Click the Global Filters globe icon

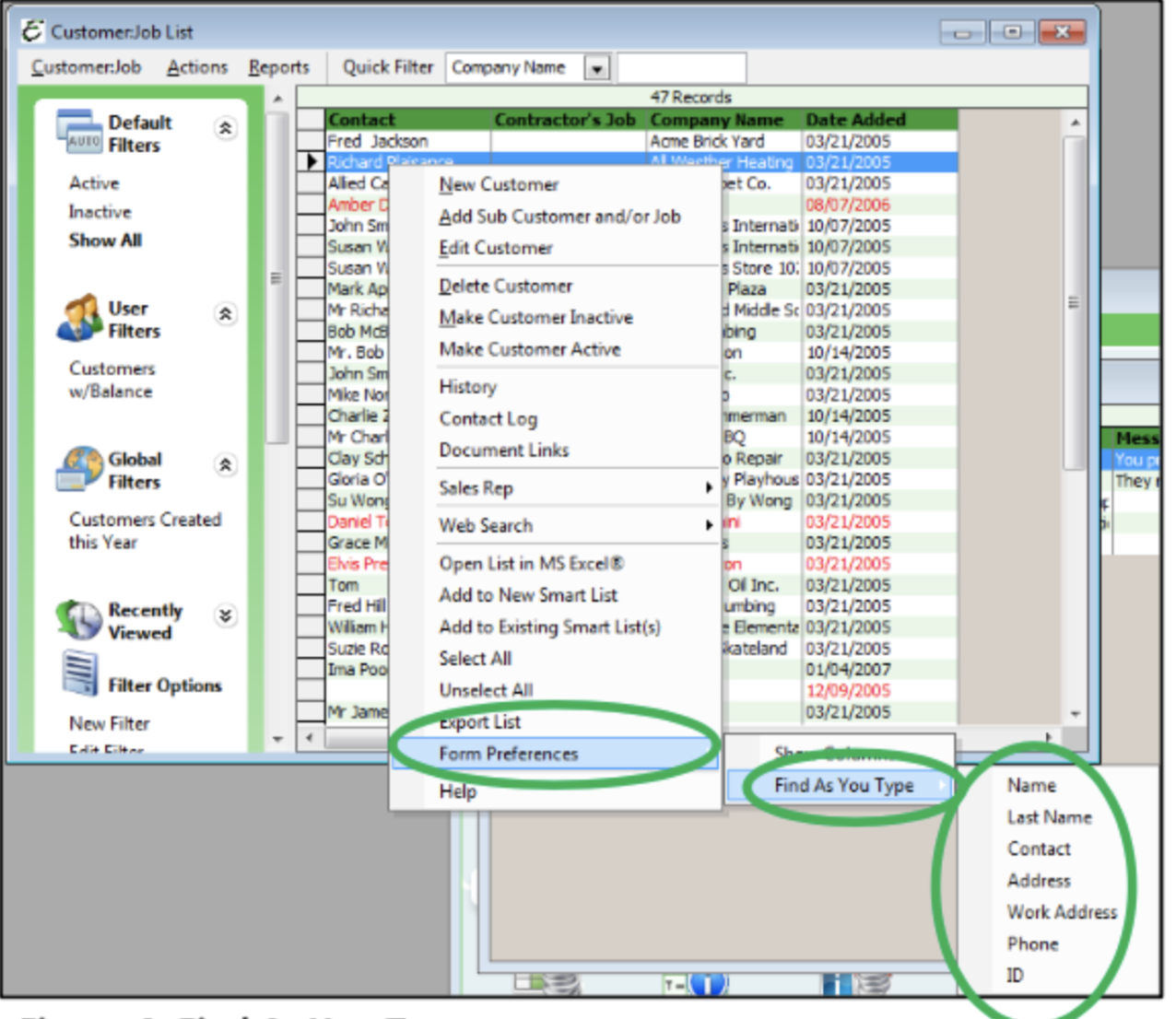click(x=79, y=468)
